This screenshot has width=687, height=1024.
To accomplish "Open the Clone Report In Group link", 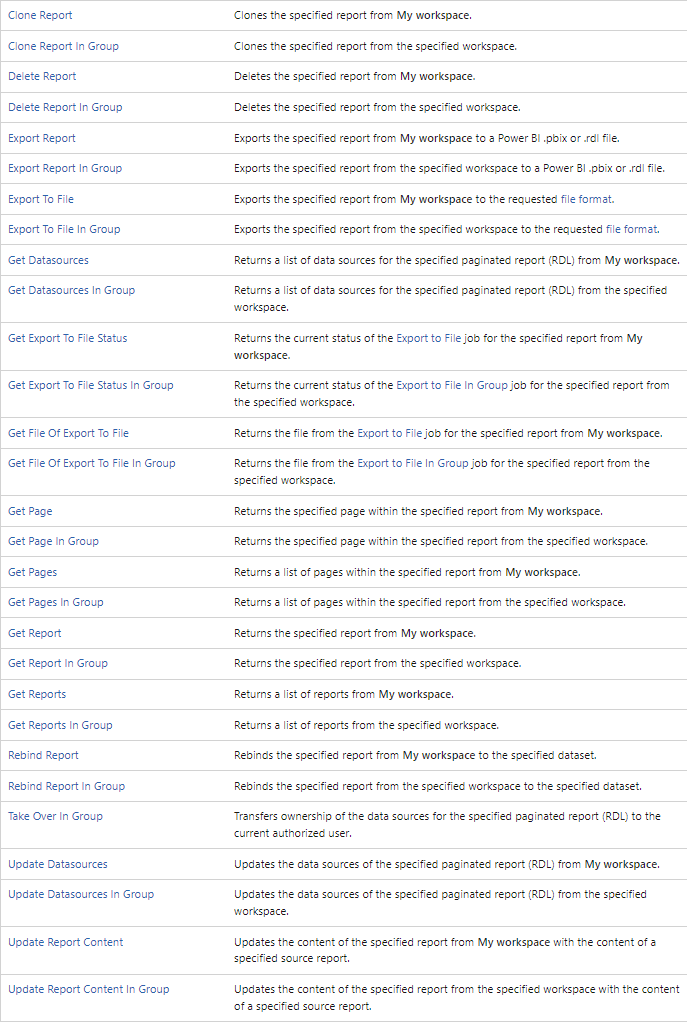I will tap(63, 46).
